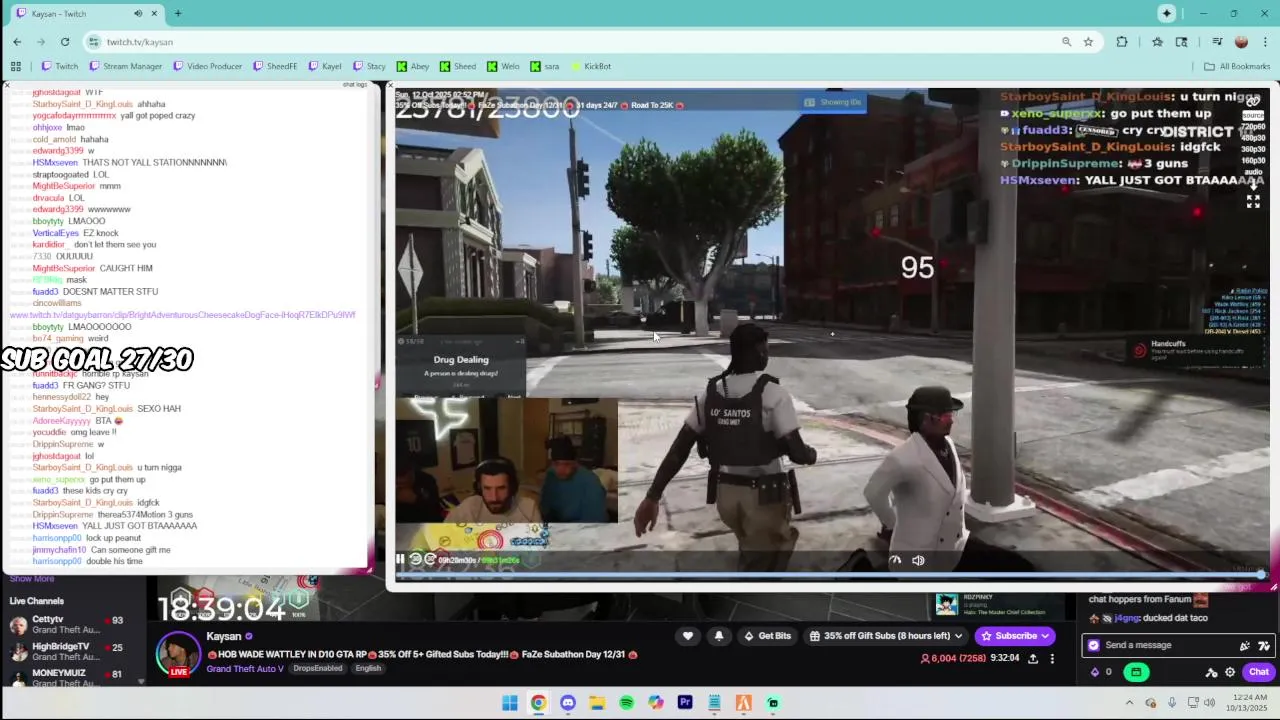Share the stream with the share icon
The height and width of the screenshot is (720, 1280).
pyautogui.click(x=1033, y=659)
